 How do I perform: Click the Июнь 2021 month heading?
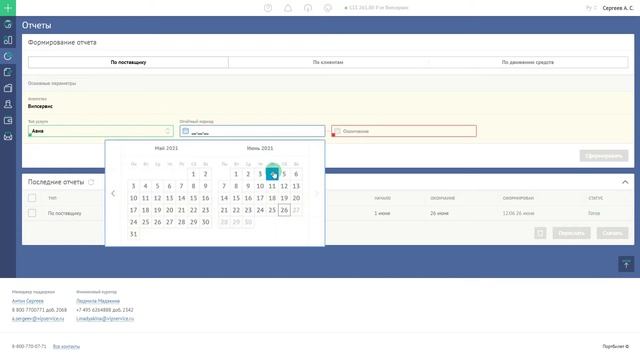click(x=260, y=148)
